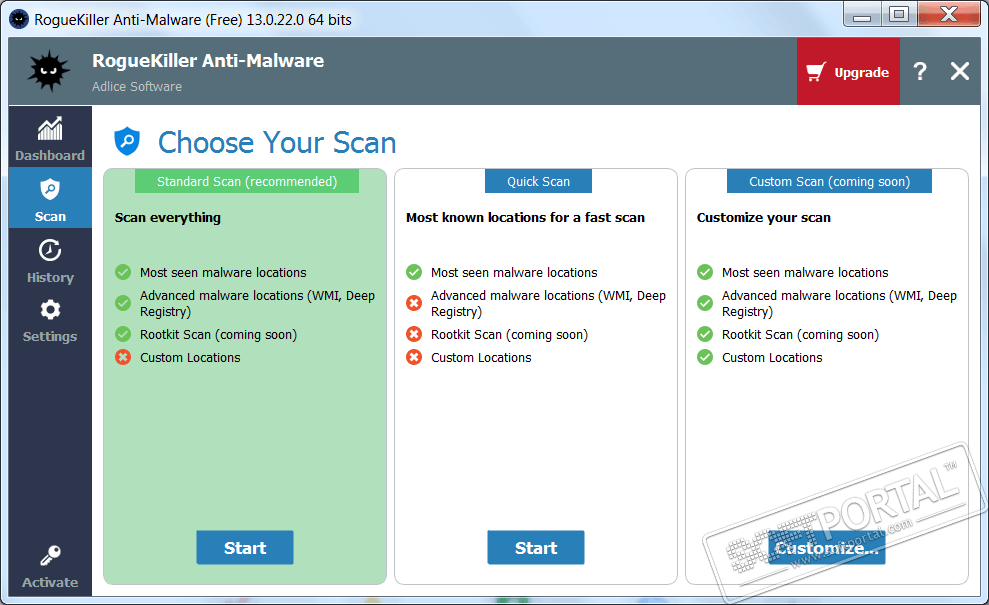Select the Scan label in sidebar
Image resolution: width=989 pixels, height=605 pixels.
[50, 216]
